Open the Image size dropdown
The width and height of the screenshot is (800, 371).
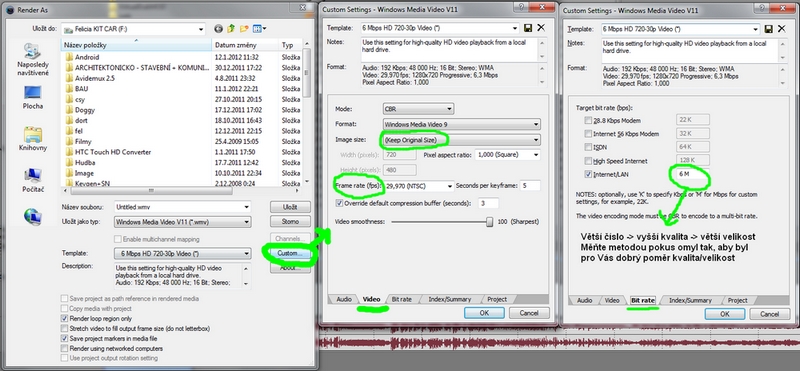tap(461, 139)
